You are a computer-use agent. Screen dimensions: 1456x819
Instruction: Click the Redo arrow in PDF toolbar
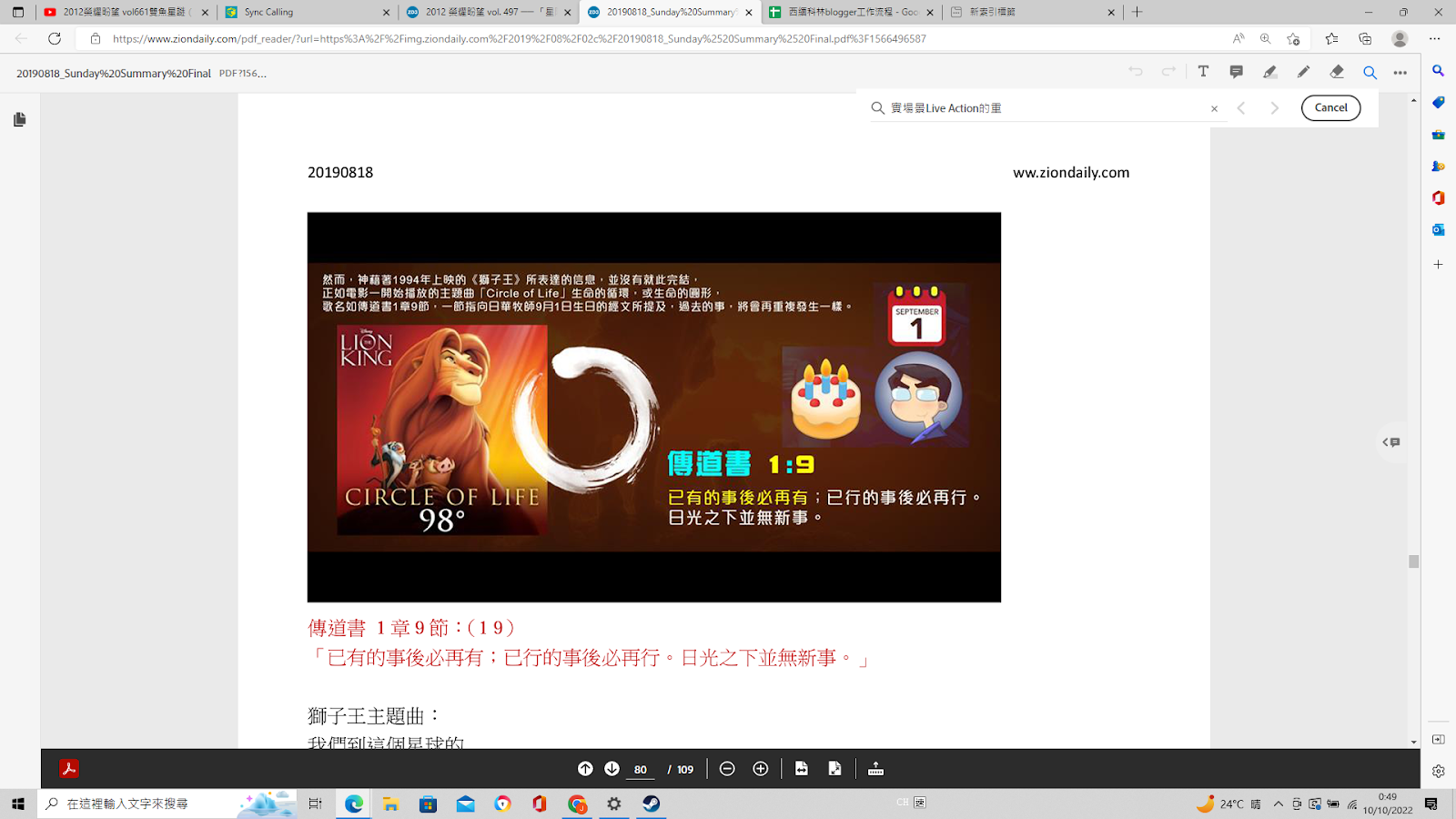click(1168, 72)
